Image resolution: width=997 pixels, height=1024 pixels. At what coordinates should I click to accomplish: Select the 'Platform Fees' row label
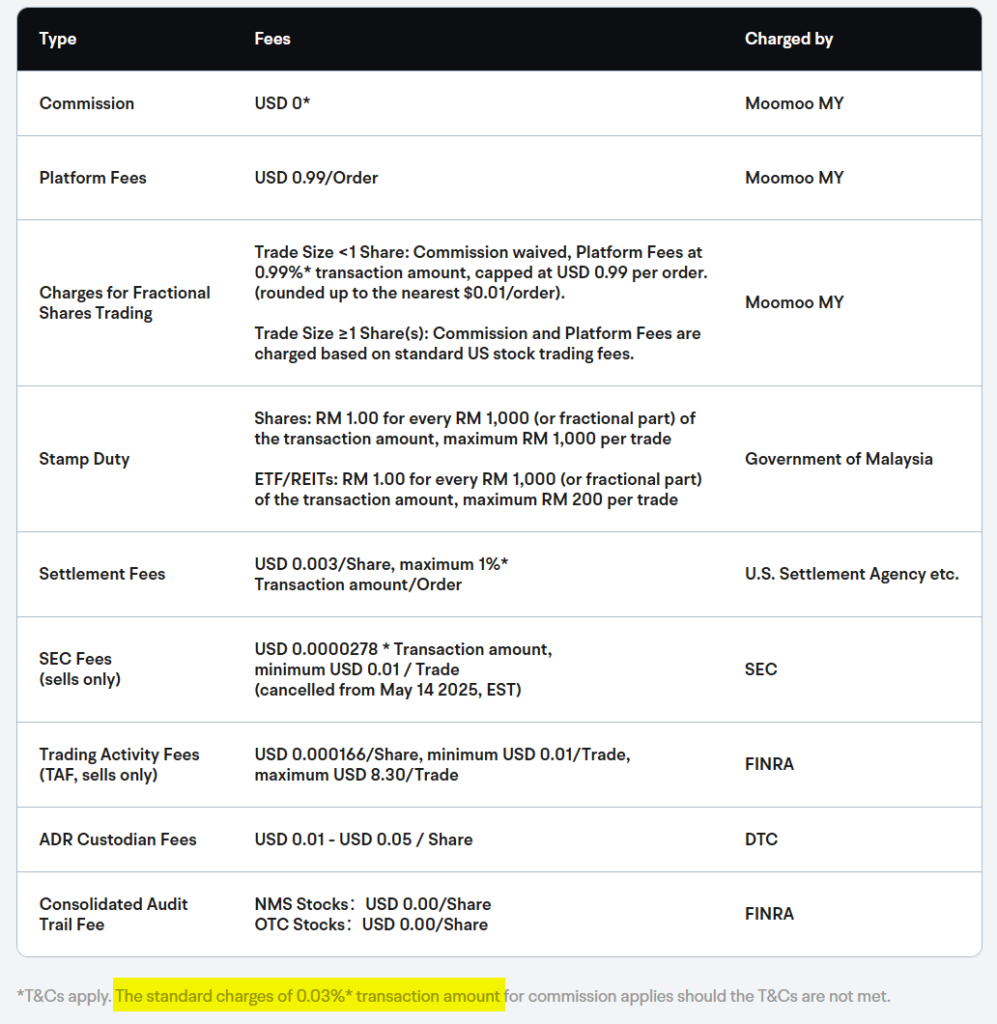point(92,178)
